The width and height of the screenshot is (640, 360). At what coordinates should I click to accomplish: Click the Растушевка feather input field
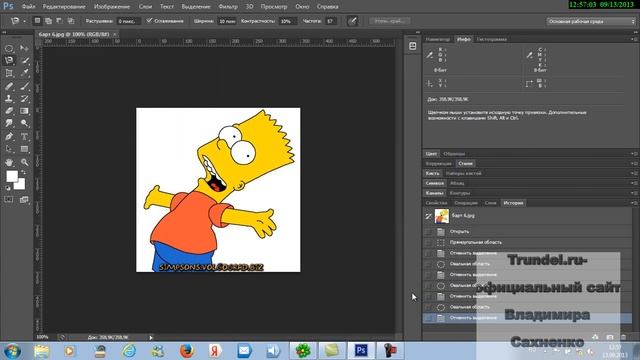point(128,21)
